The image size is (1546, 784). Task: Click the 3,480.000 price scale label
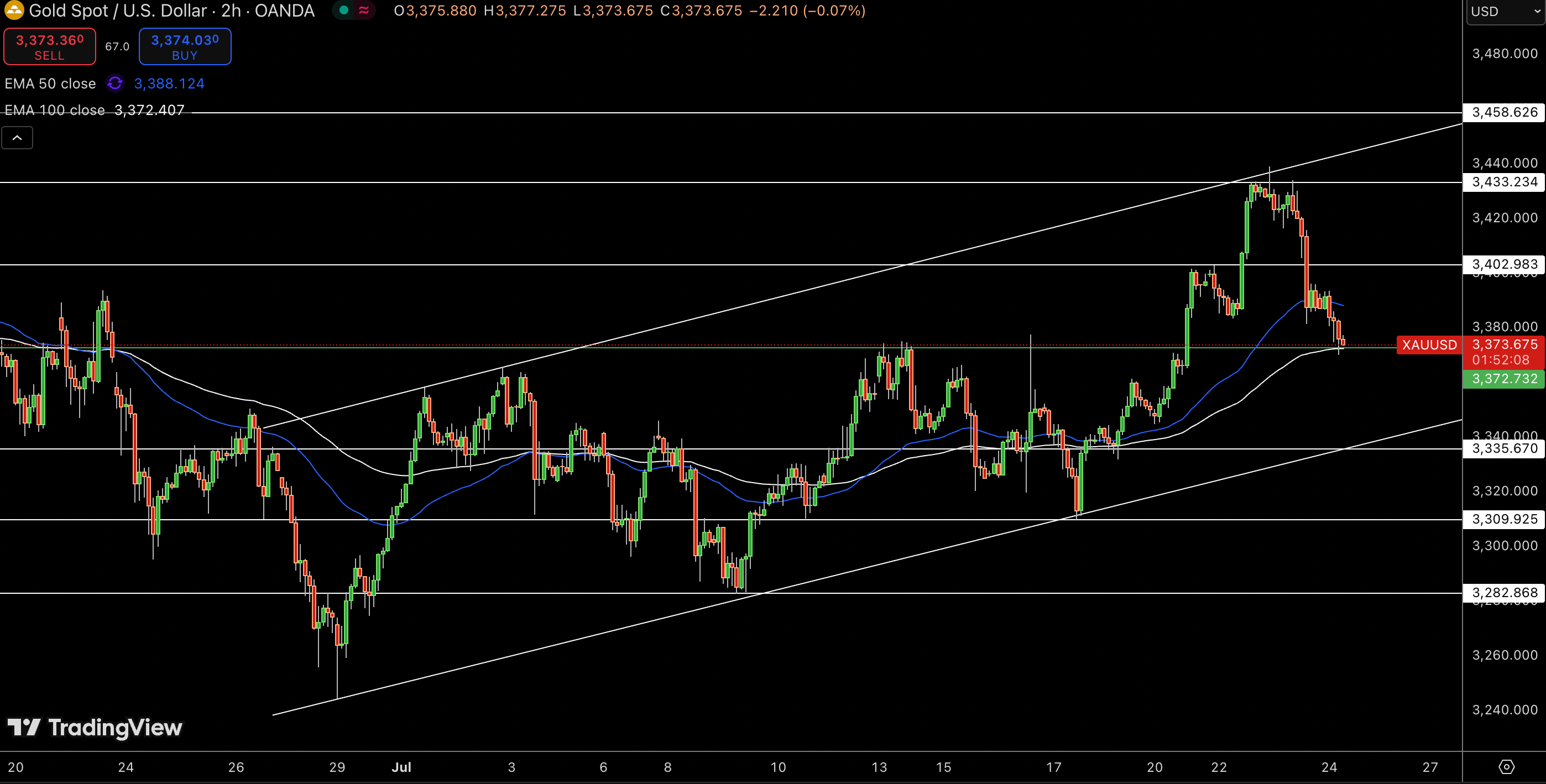(1505, 54)
